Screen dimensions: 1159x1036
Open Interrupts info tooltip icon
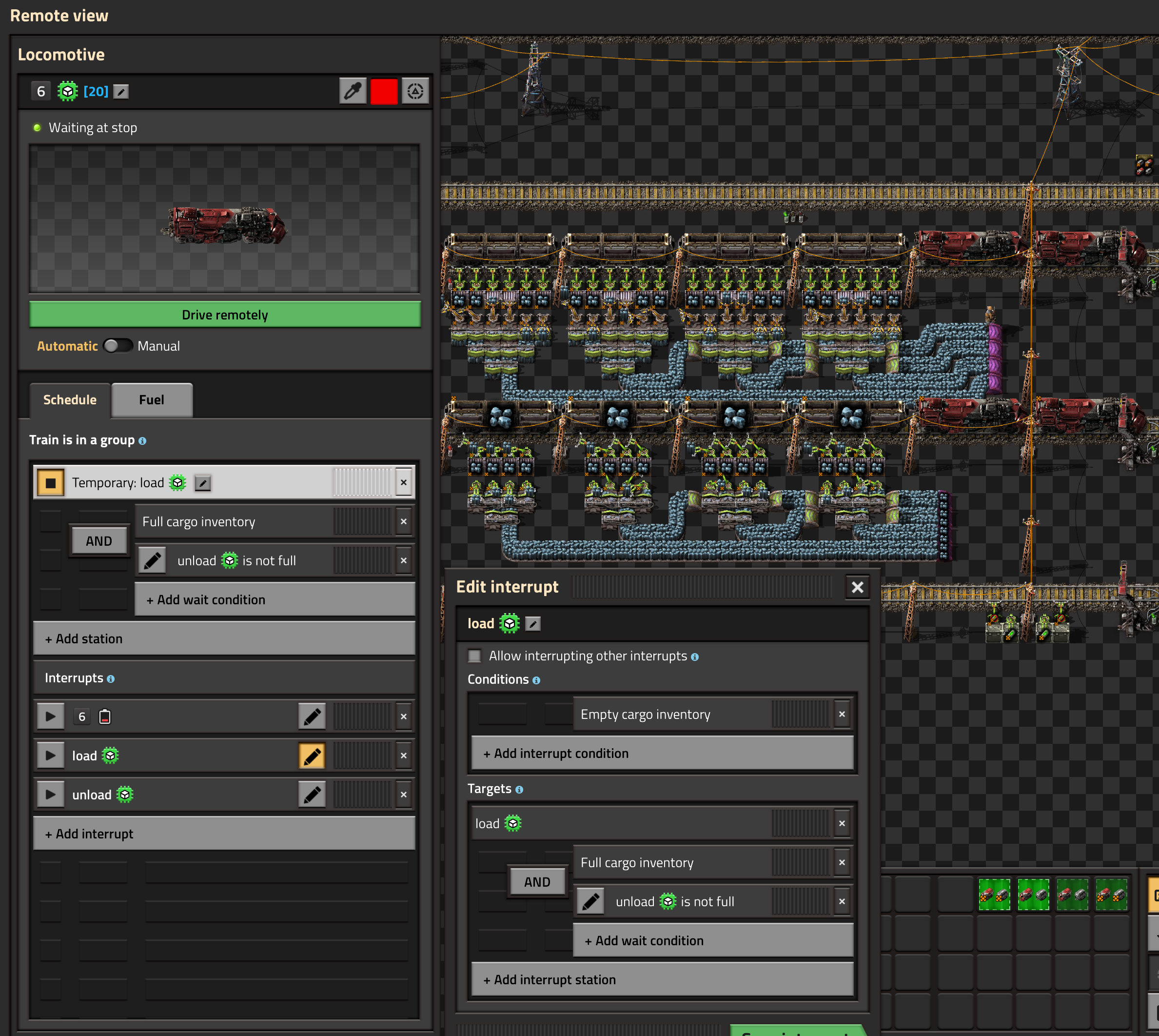click(x=110, y=679)
